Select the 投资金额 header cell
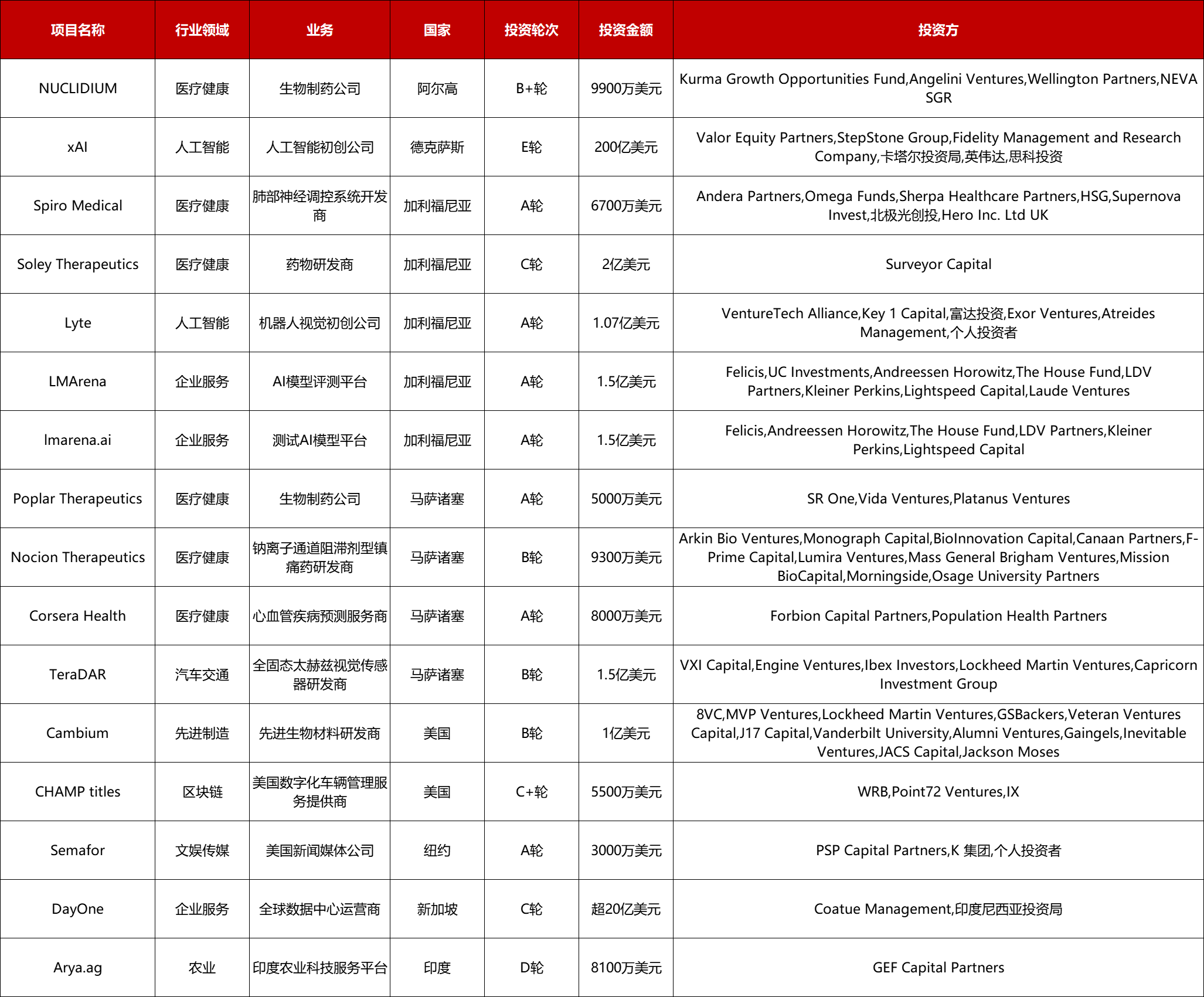Image resolution: width=1204 pixels, height=997 pixels. click(x=625, y=30)
